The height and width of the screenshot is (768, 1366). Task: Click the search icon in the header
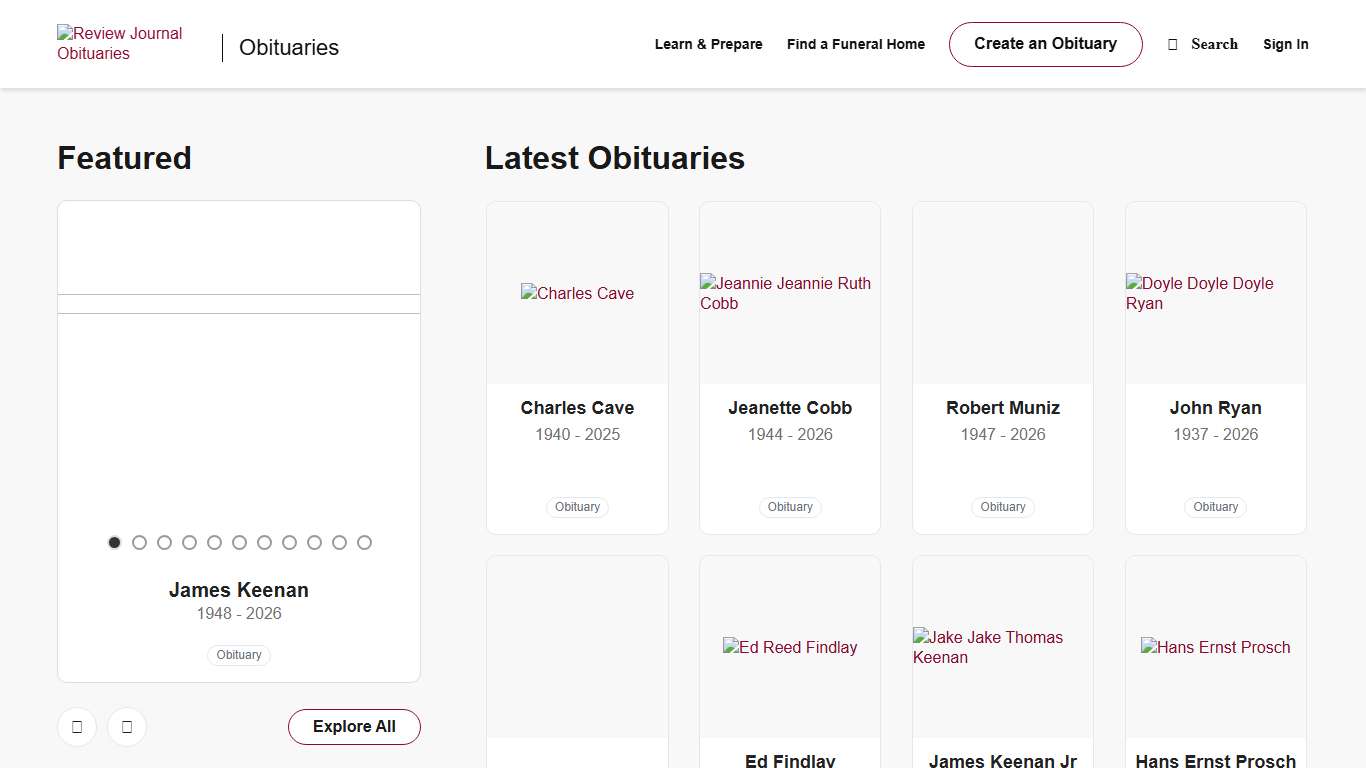click(x=1172, y=44)
